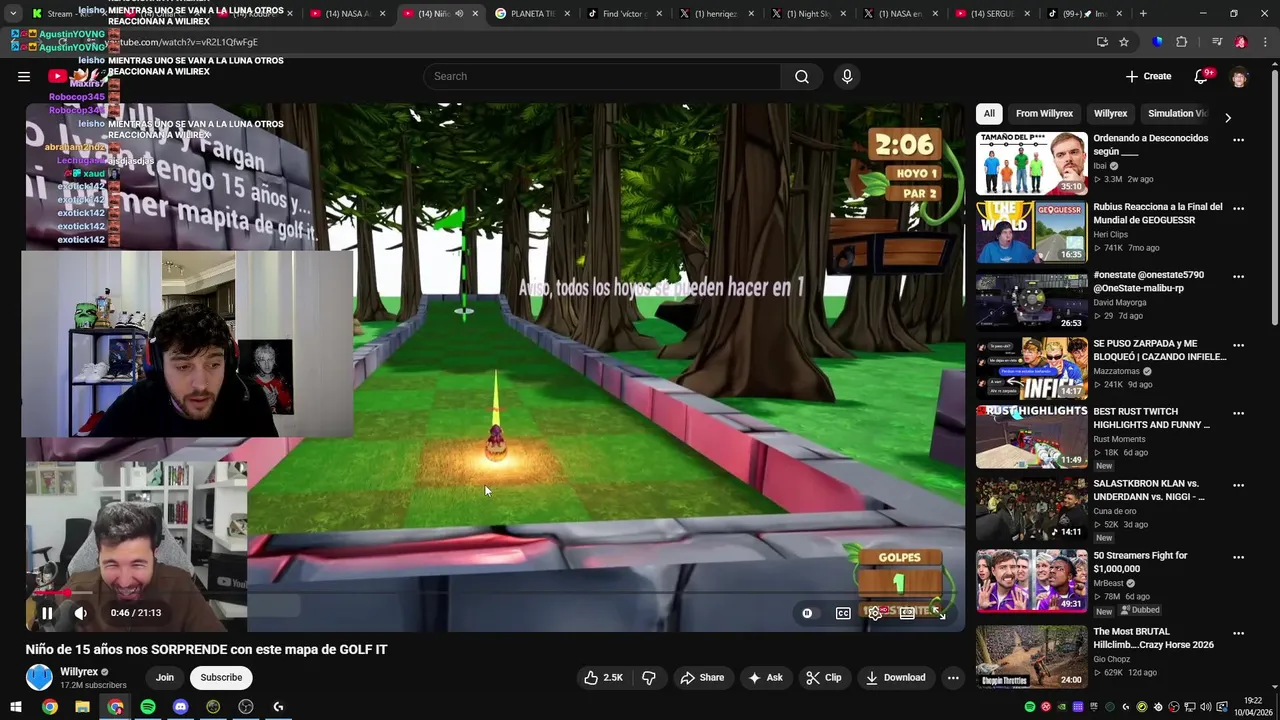Viewport: 1280px width, 720px height.
Task: Join the Willyrex channel membership
Action: (x=165, y=677)
